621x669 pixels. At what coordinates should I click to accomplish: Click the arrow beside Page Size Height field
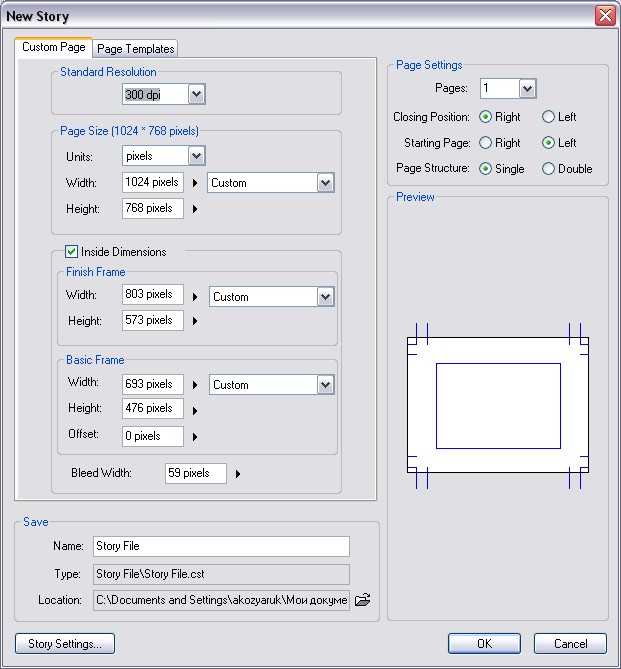[x=195, y=210]
